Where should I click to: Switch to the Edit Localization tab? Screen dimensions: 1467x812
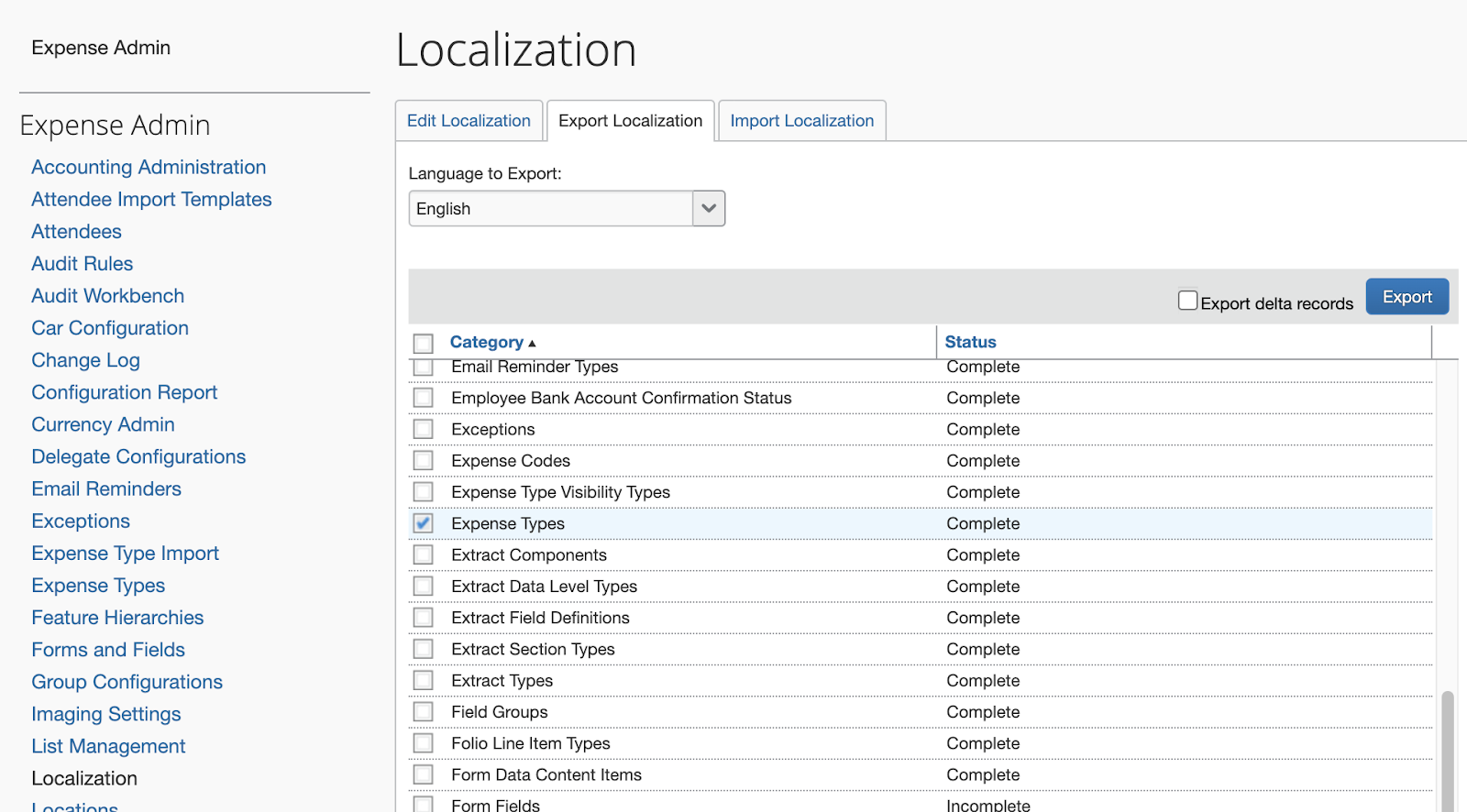pyautogui.click(x=469, y=121)
